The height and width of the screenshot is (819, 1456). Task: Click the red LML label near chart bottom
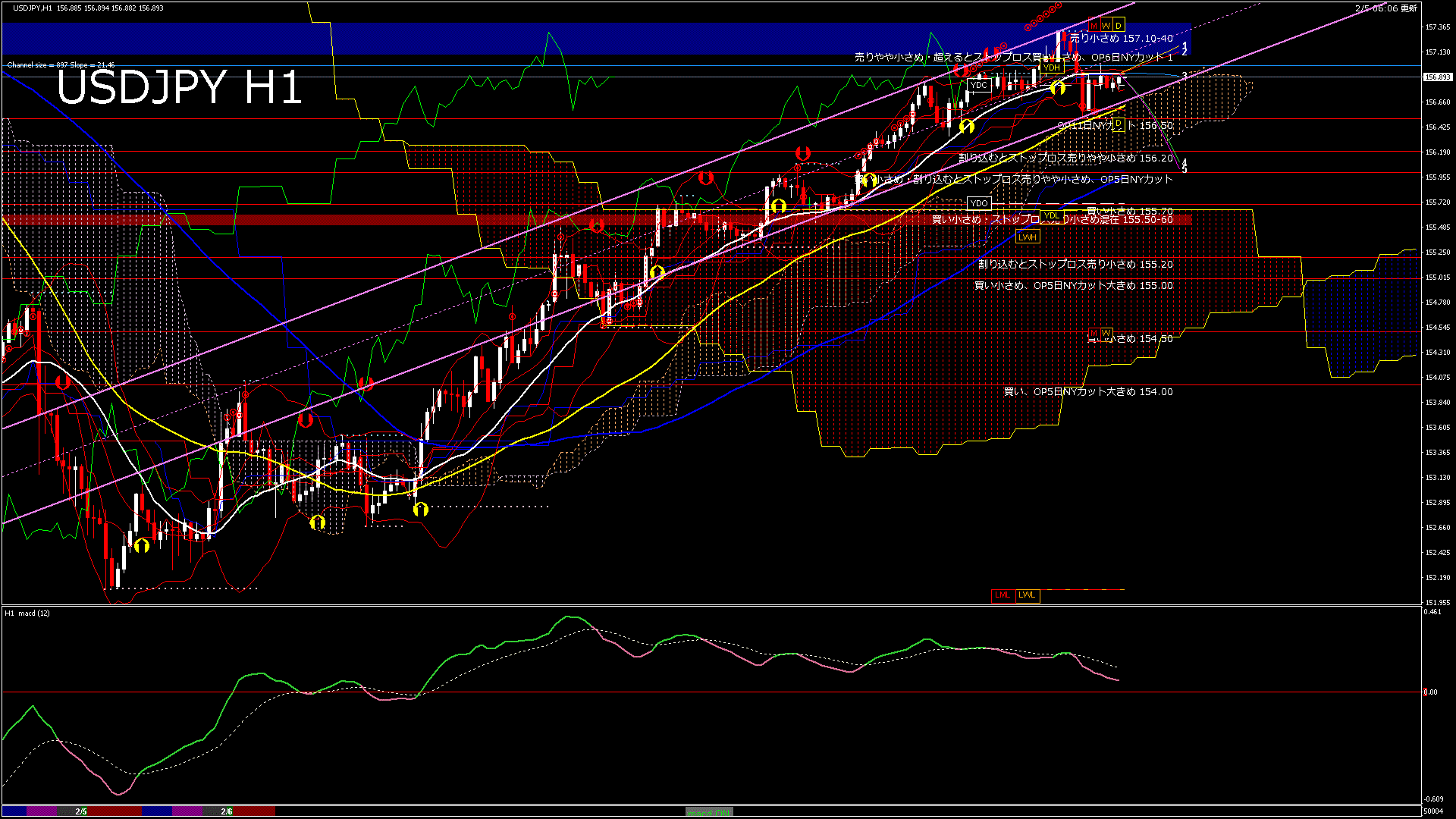[1002, 595]
